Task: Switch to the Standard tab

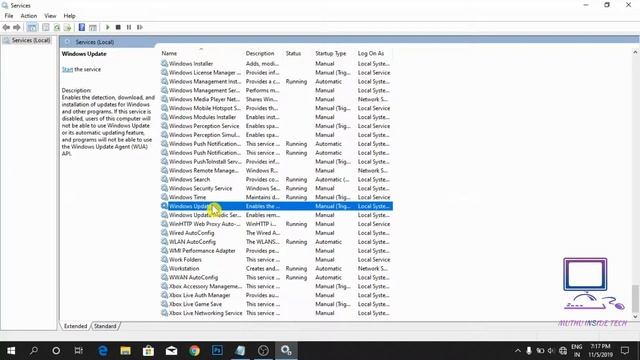Action: tap(105, 326)
